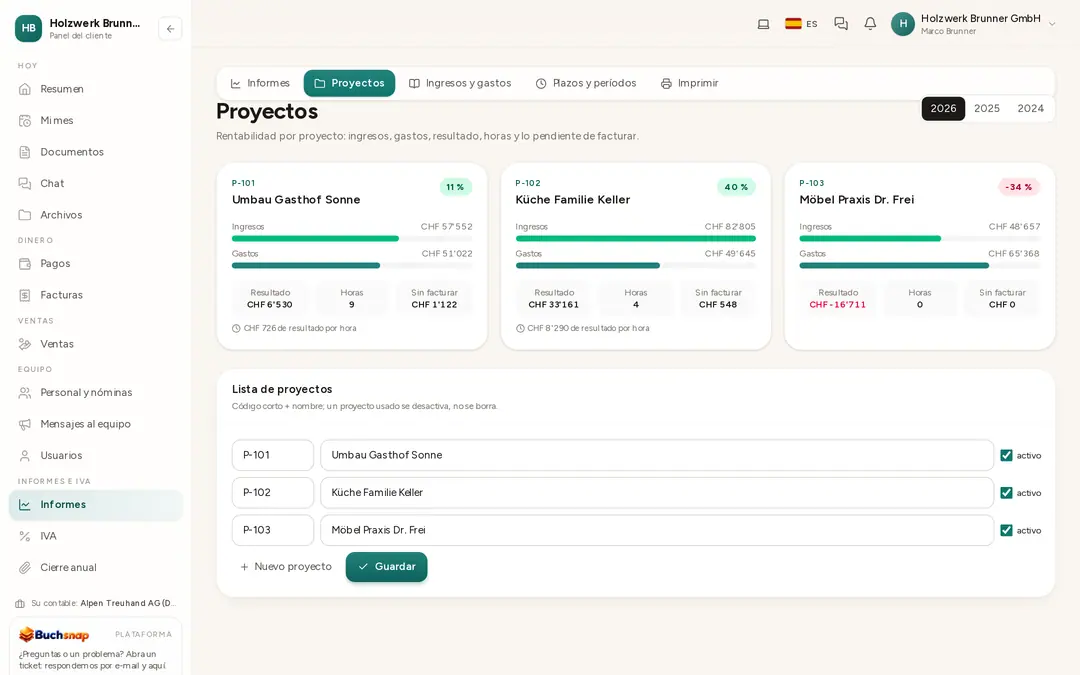Click the Mi mes calendar icon
Viewport: 1080px width, 675px height.
pos(25,121)
